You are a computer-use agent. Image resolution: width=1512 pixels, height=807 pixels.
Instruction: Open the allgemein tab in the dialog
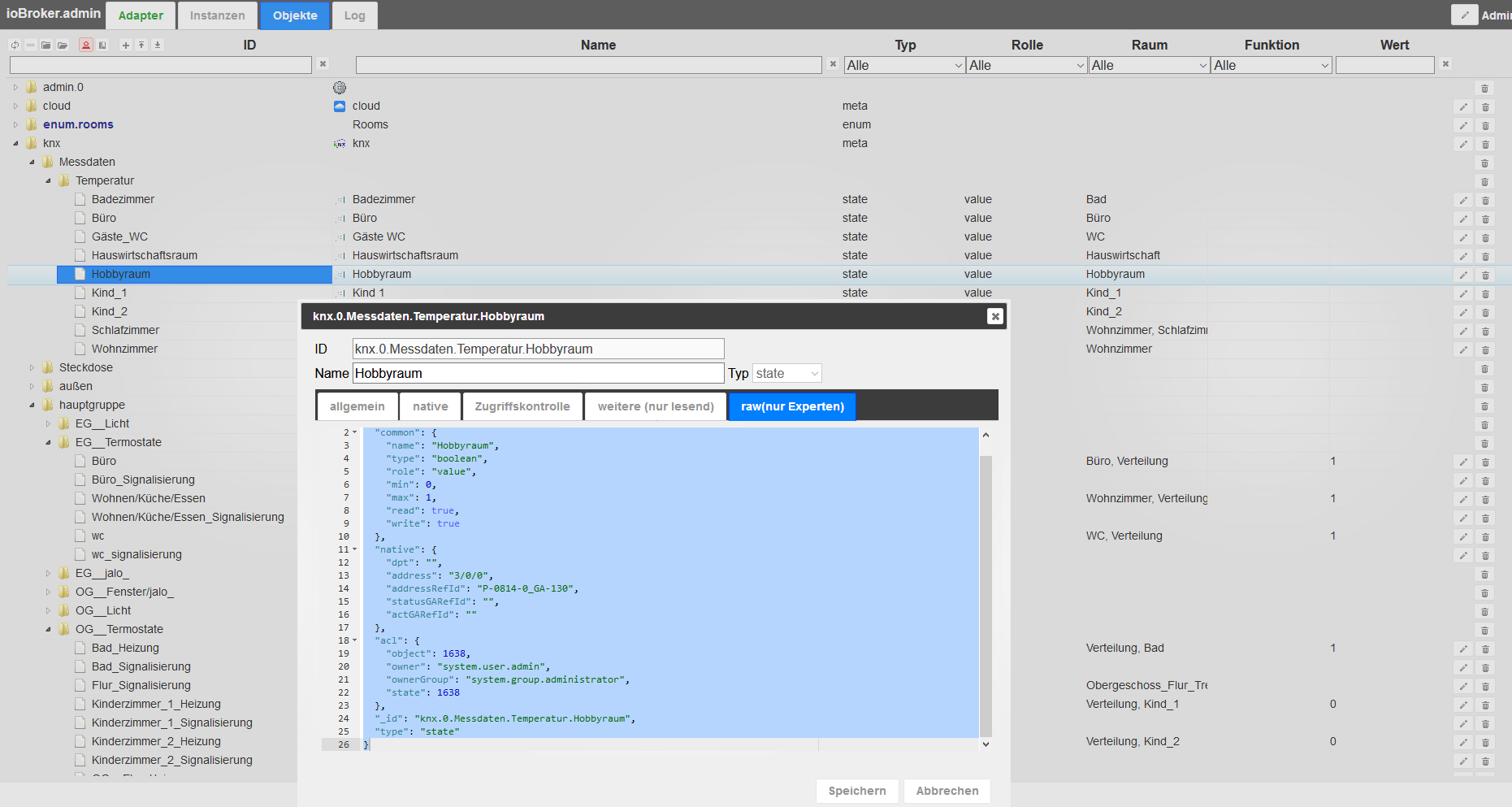coord(357,406)
